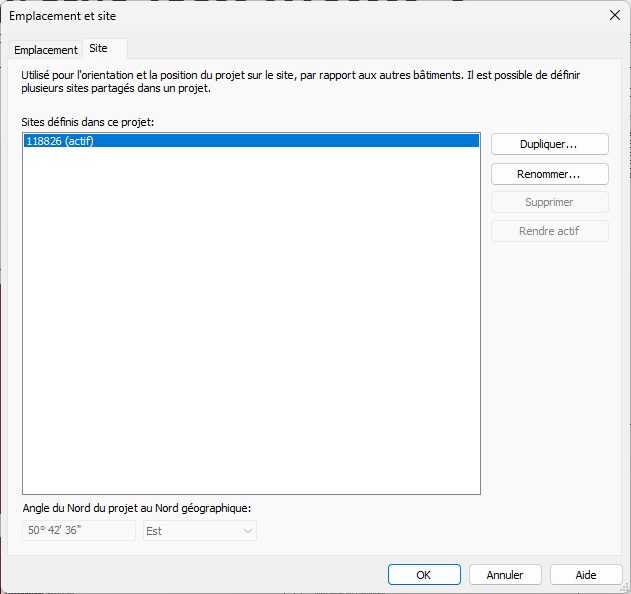Click the empty area of the sites list
The image size is (631, 594).
[x=250, y=320]
